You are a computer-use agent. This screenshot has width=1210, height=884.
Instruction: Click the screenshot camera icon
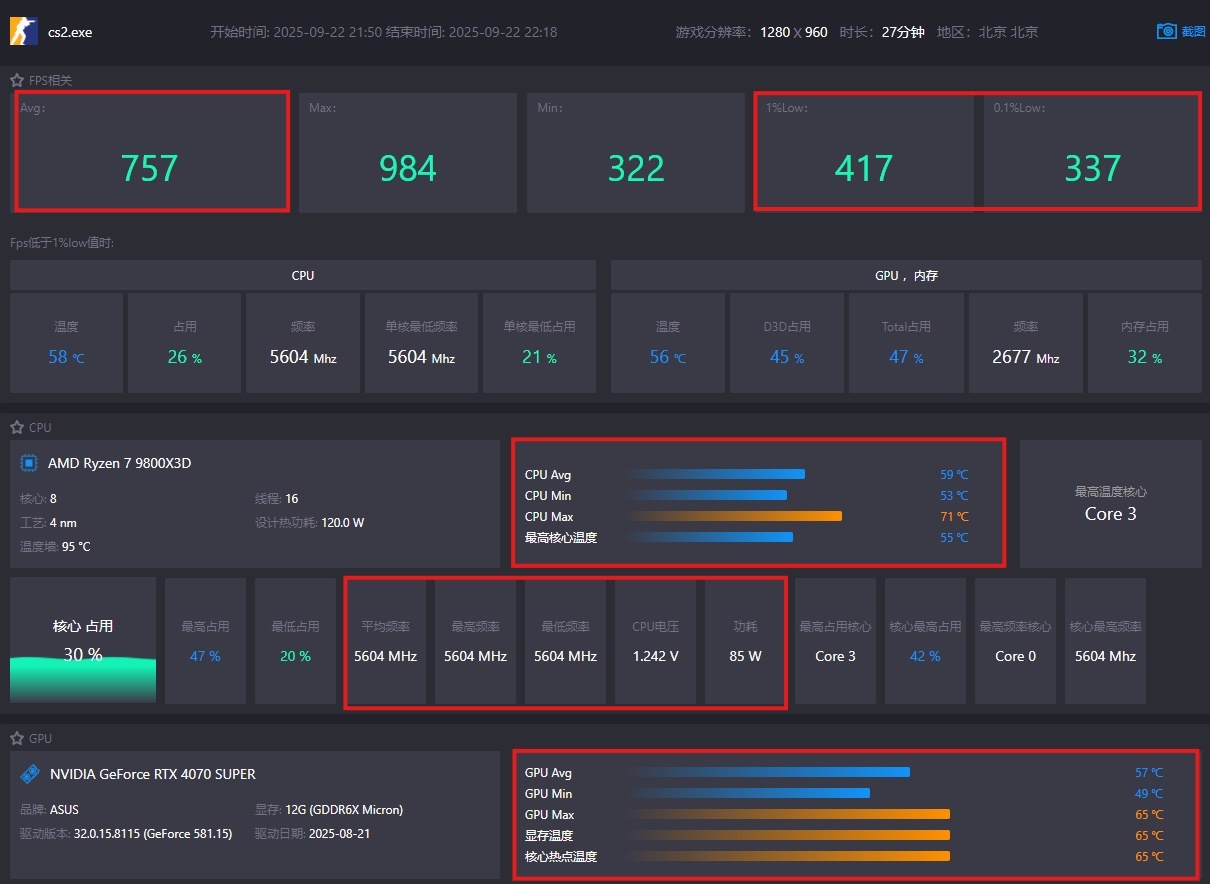tap(1166, 31)
